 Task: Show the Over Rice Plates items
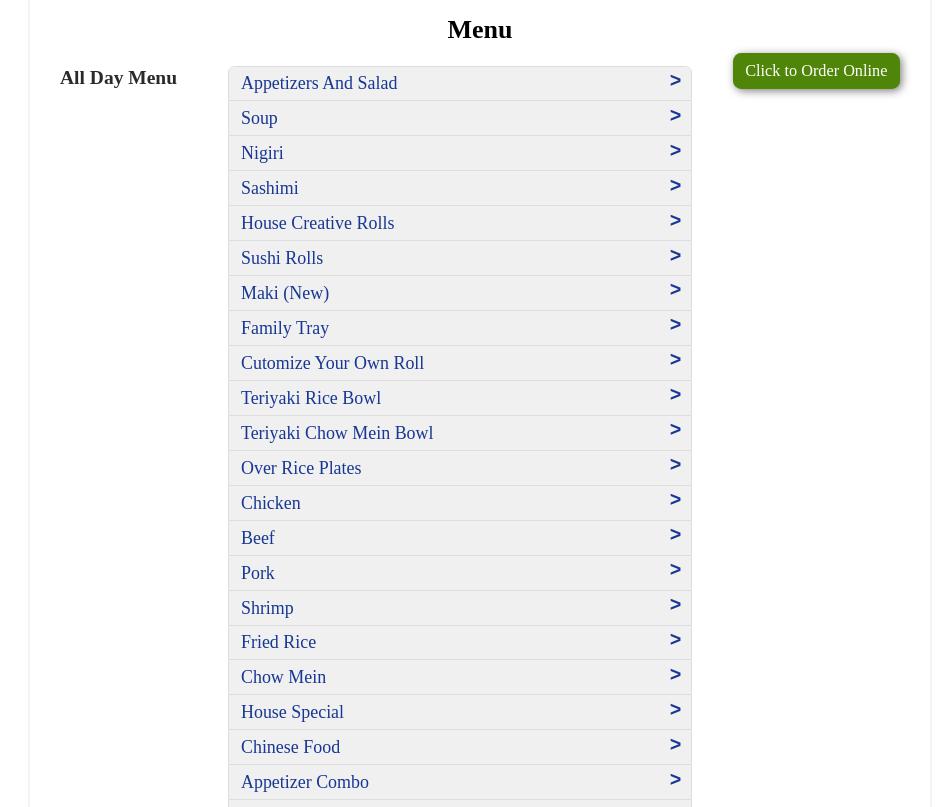coord(301,468)
